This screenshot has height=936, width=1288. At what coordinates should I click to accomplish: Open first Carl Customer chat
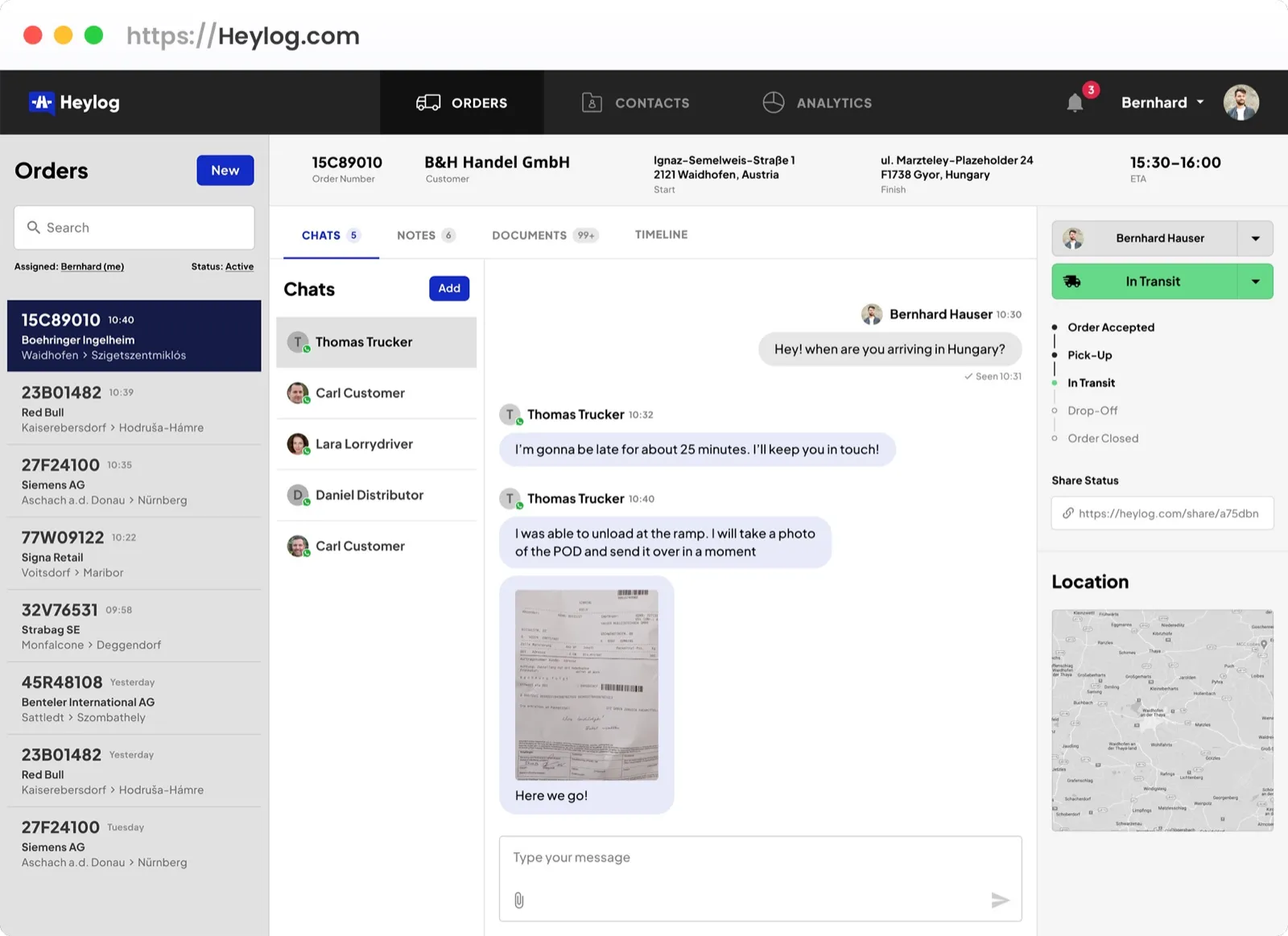click(377, 393)
